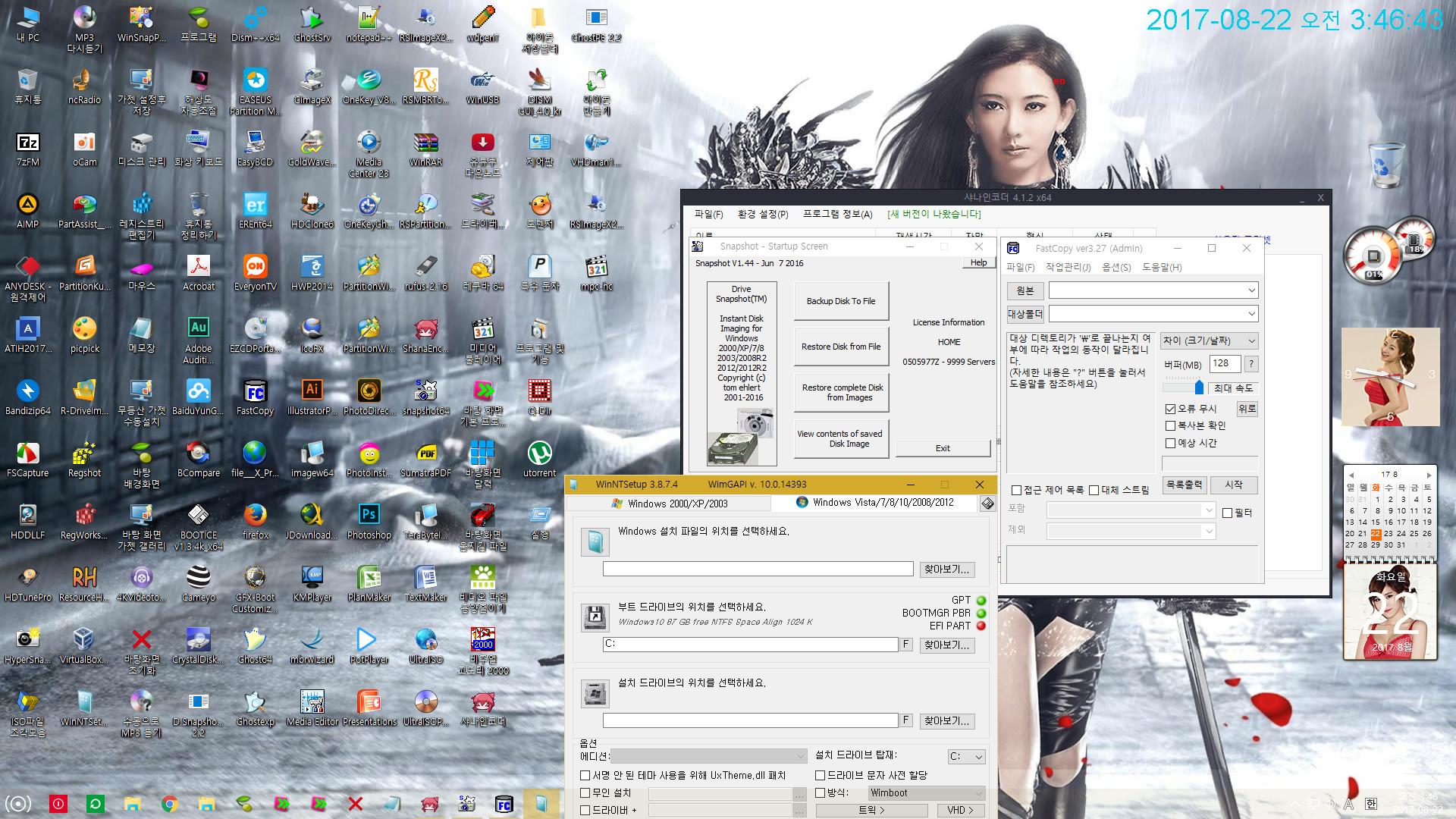This screenshot has width=1456, height=819.
Task: Open 프로그램 정보(A) menu in 샤나인코더
Action: coord(837,215)
